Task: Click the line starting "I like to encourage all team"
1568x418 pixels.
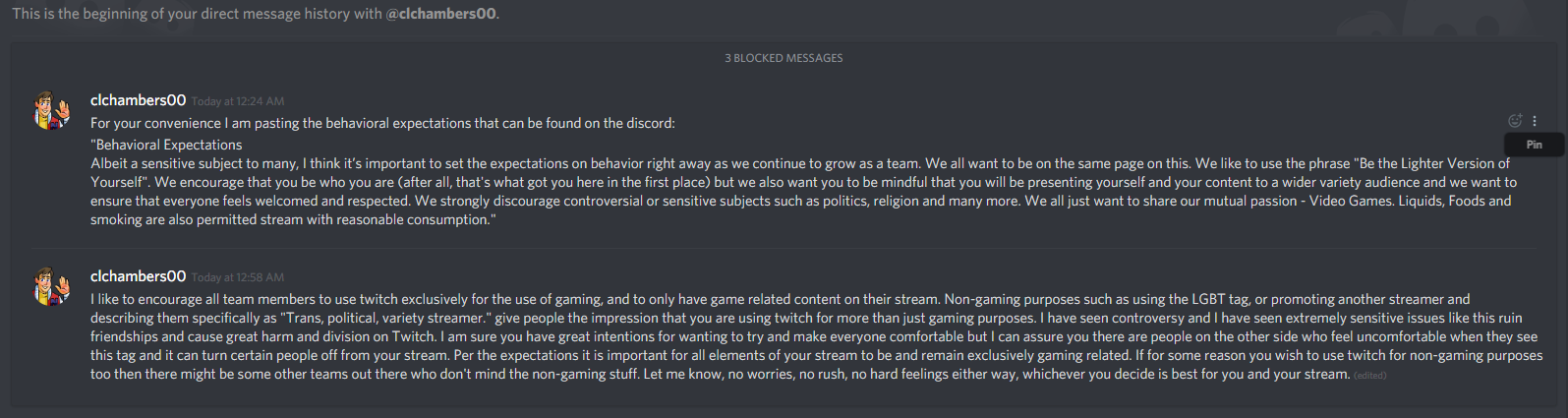Action: click(781, 299)
